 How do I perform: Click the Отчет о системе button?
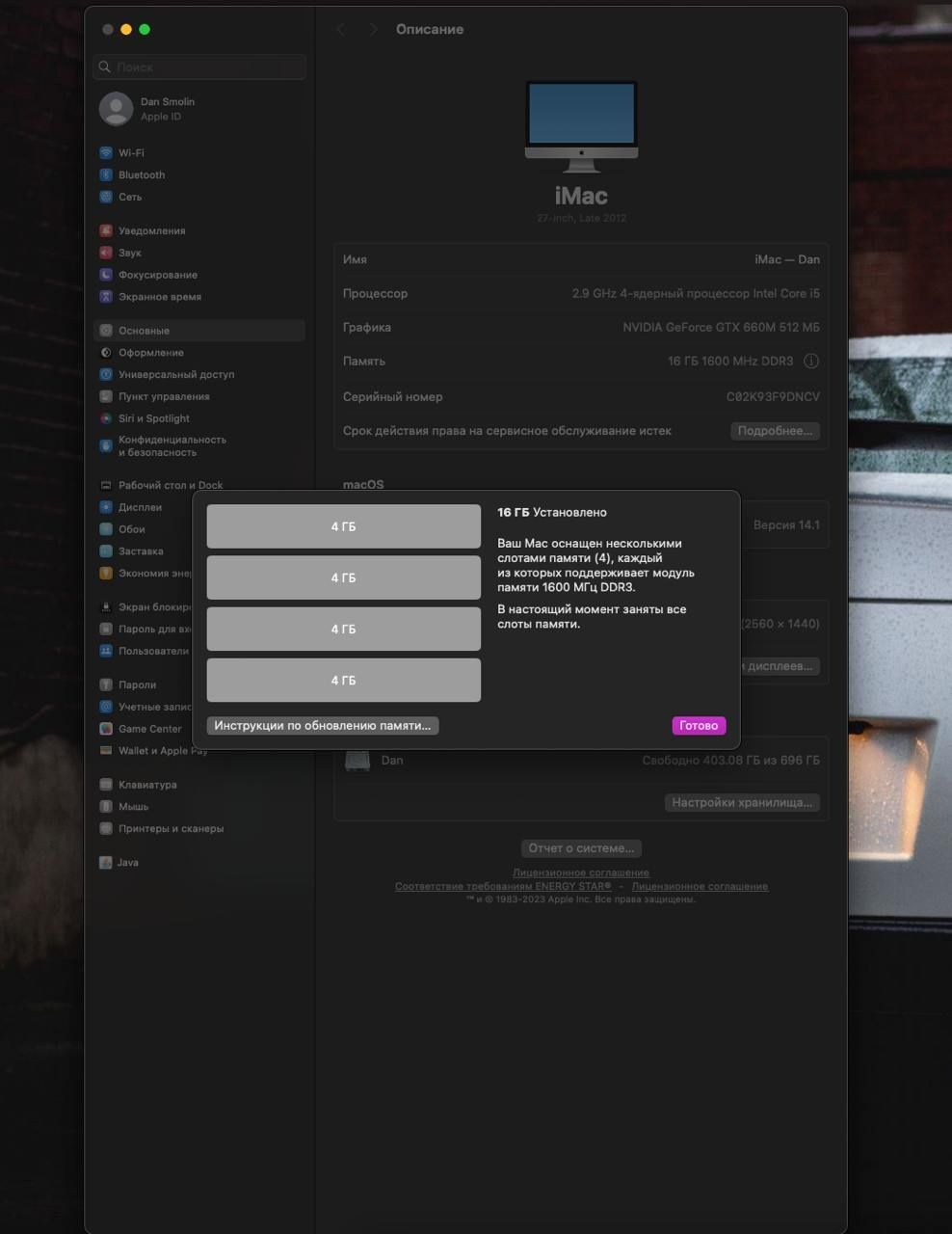581,848
